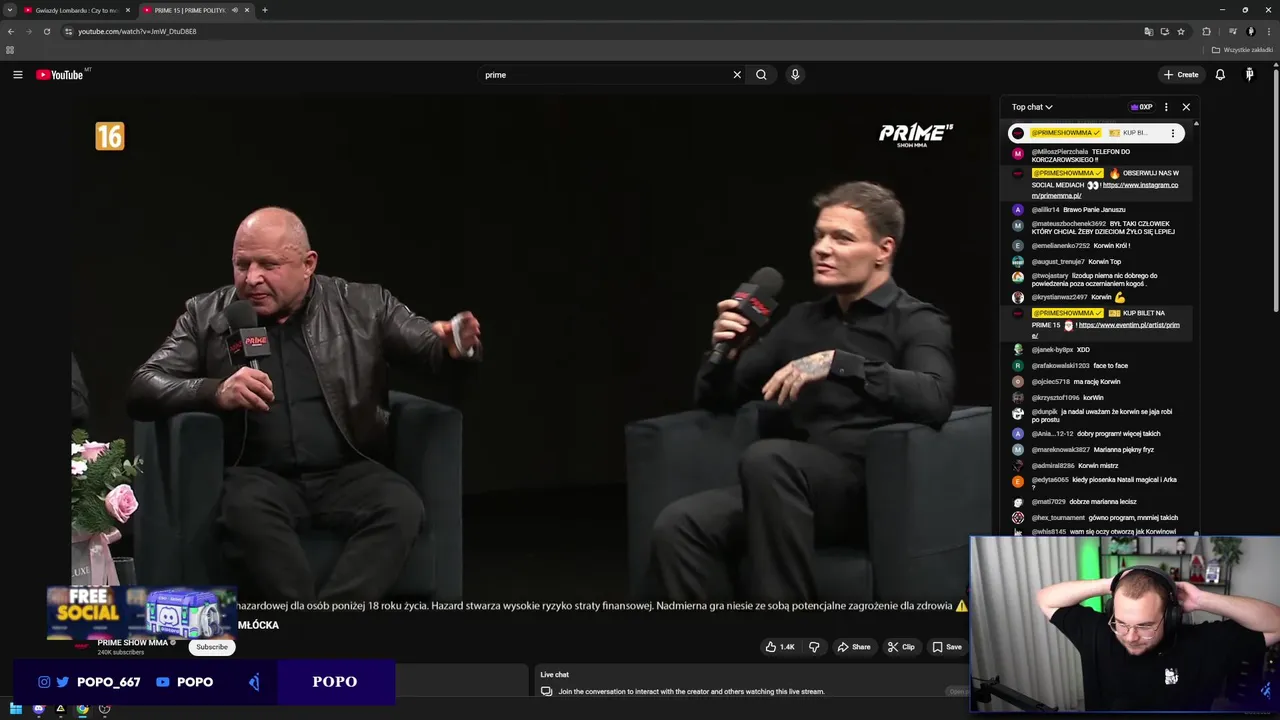Open Chrome apps grid in bookmarks bar

[x=10, y=50]
